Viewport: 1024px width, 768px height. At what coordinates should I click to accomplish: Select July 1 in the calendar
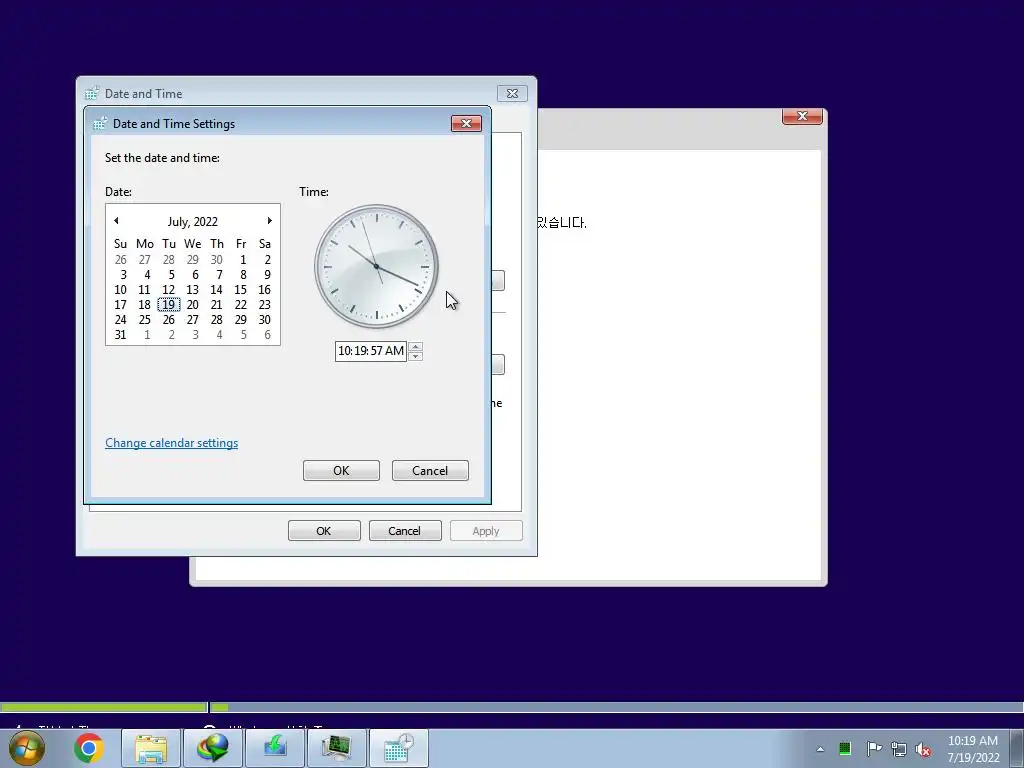pyautogui.click(x=243, y=259)
